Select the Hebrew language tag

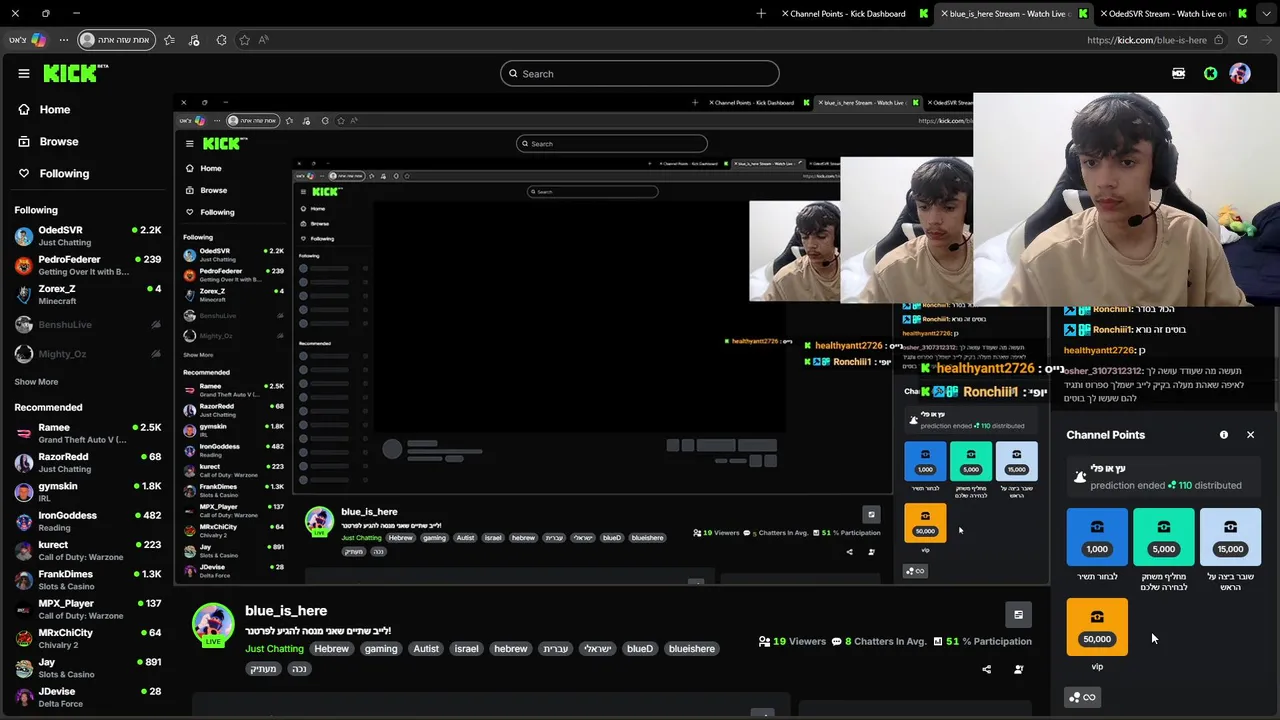click(x=331, y=649)
